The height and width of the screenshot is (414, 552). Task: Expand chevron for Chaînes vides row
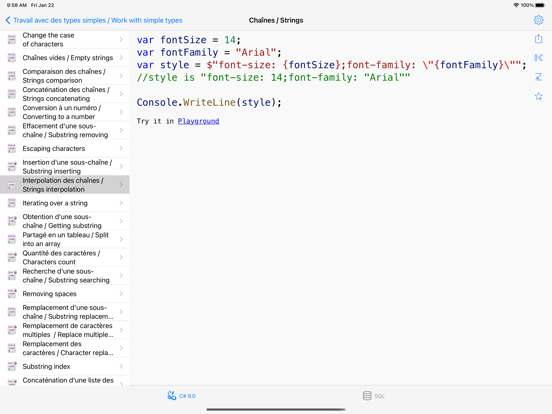pos(121,57)
